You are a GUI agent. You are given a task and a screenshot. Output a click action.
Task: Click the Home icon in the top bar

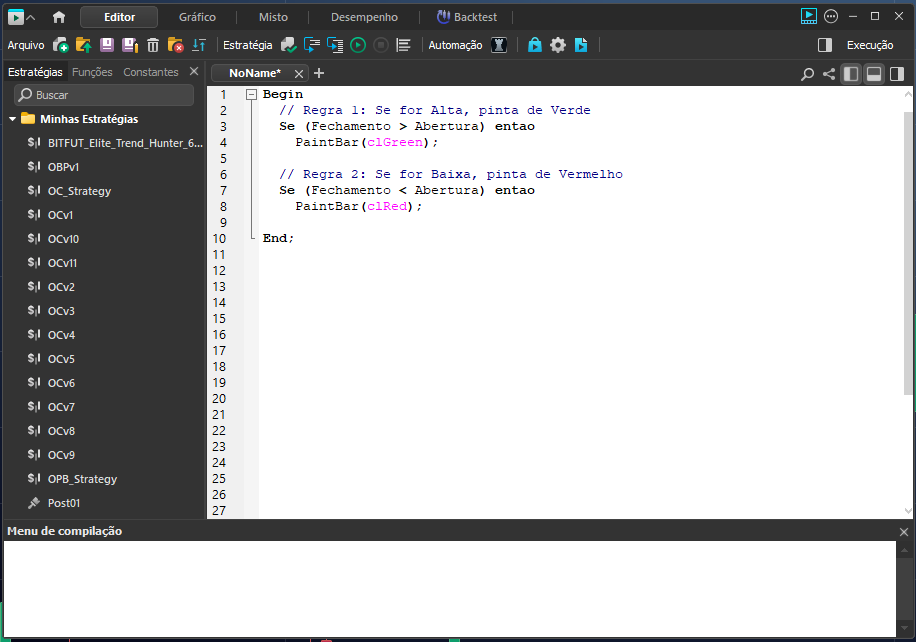59,17
